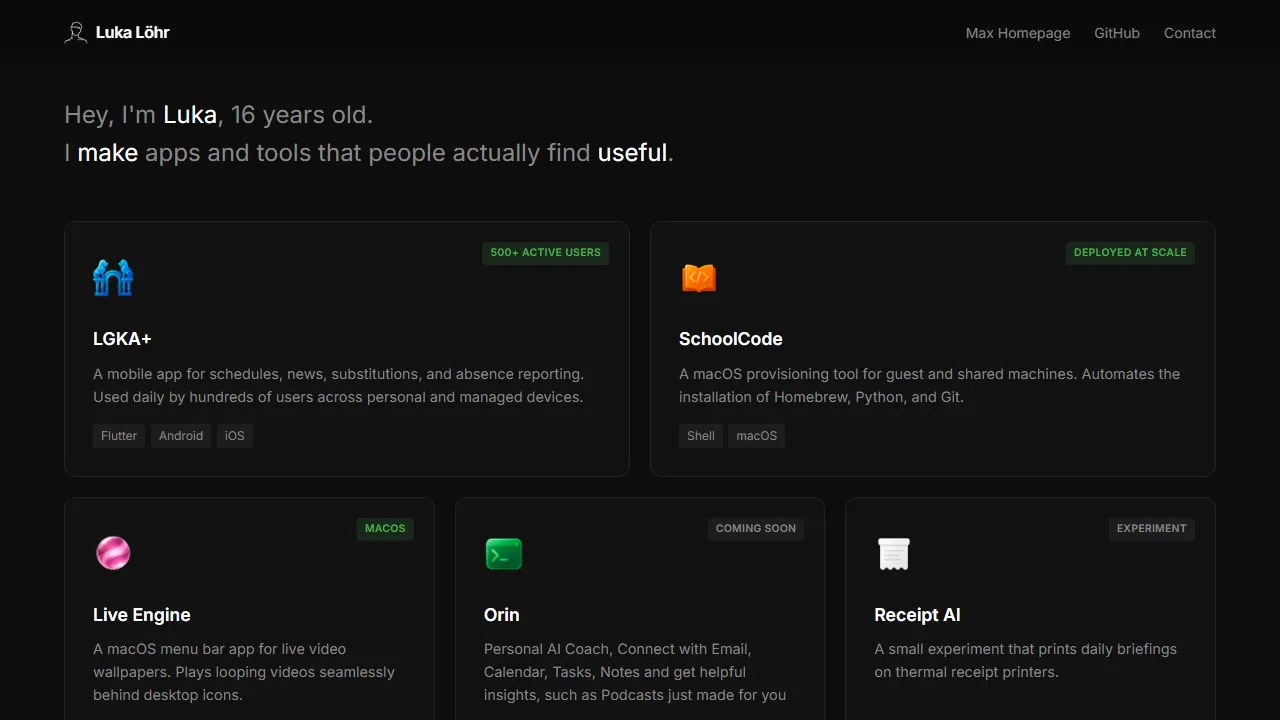The width and height of the screenshot is (1280, 720).
Task: Click the EXPERIMENT badge on Receipt AI card
Action: pos(1151,528)
